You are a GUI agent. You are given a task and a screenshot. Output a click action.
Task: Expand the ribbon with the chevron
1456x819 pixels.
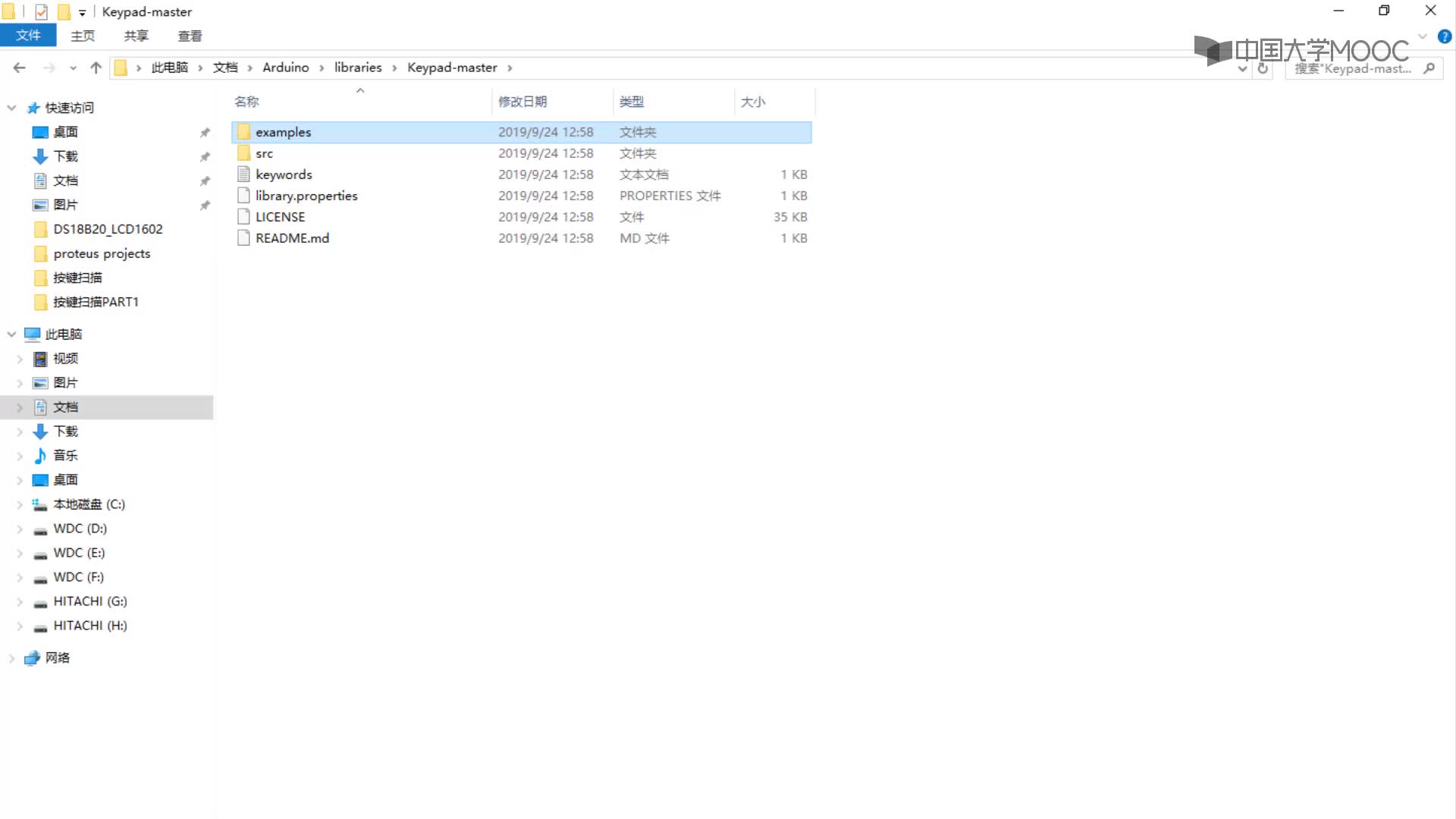(1423, 36)
